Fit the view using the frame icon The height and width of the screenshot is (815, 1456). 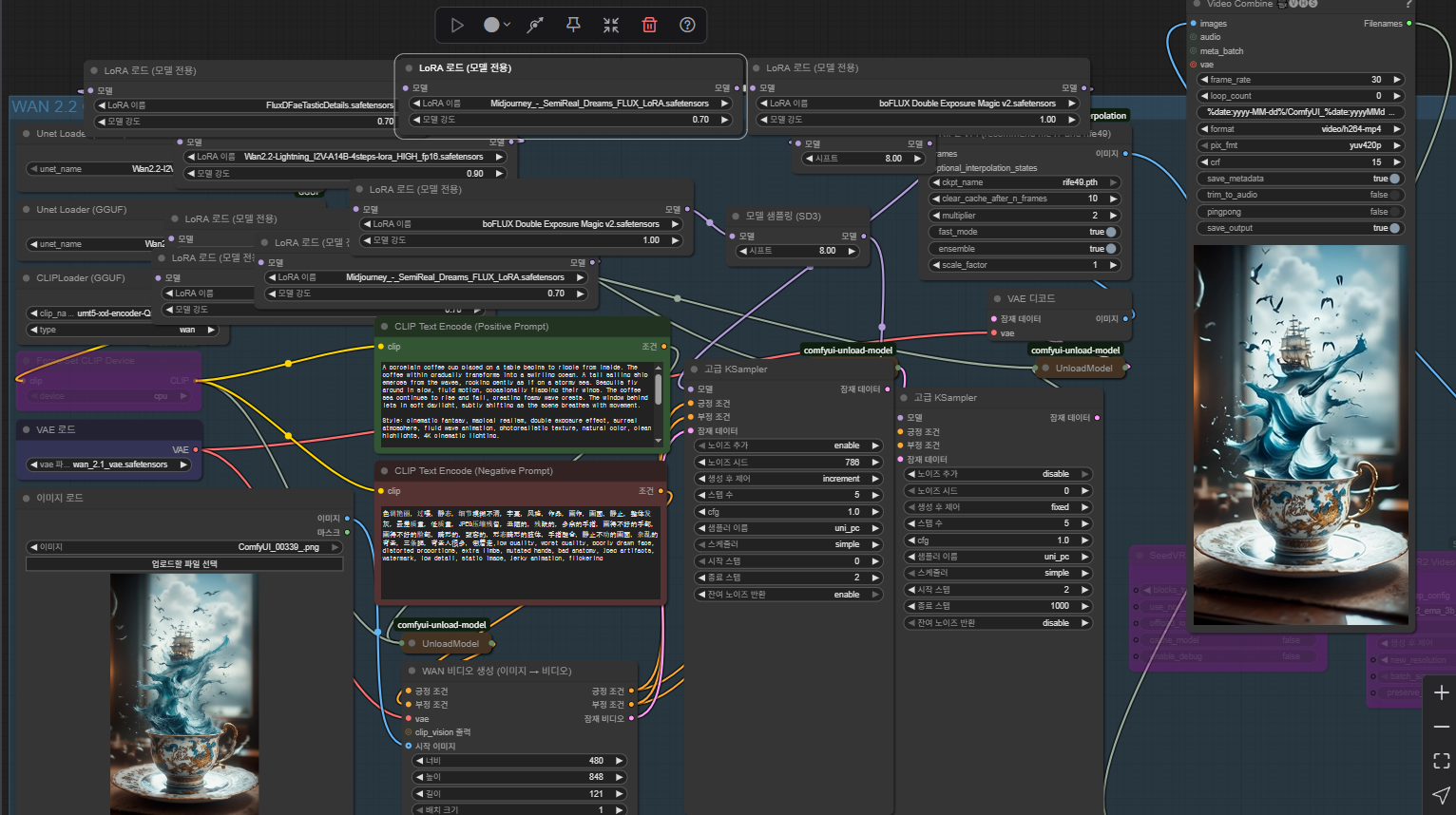click(x=1441, y=761)
